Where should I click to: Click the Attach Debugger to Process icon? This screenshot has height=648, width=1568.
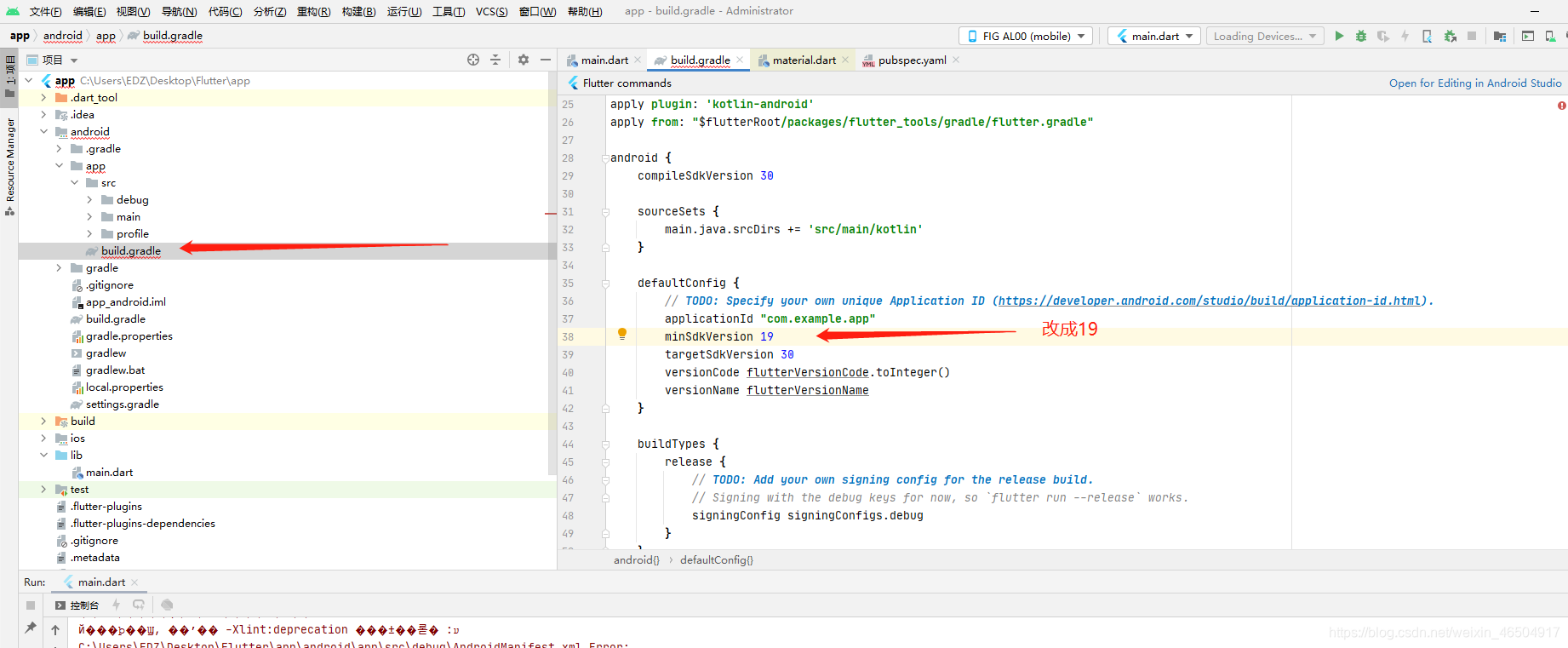click(x=1450, y=36)
